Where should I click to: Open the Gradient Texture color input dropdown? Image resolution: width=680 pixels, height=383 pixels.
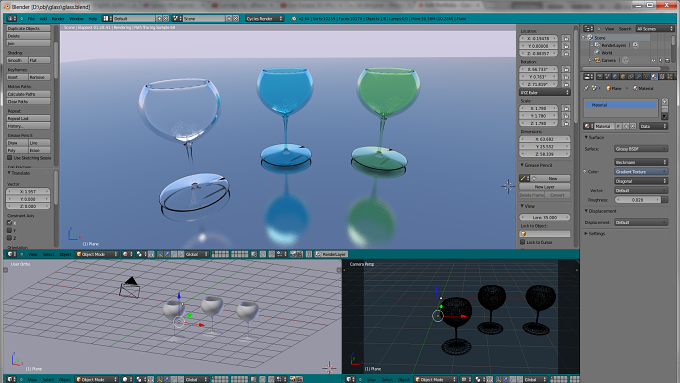pyautogui.click(x=641, y=172)
